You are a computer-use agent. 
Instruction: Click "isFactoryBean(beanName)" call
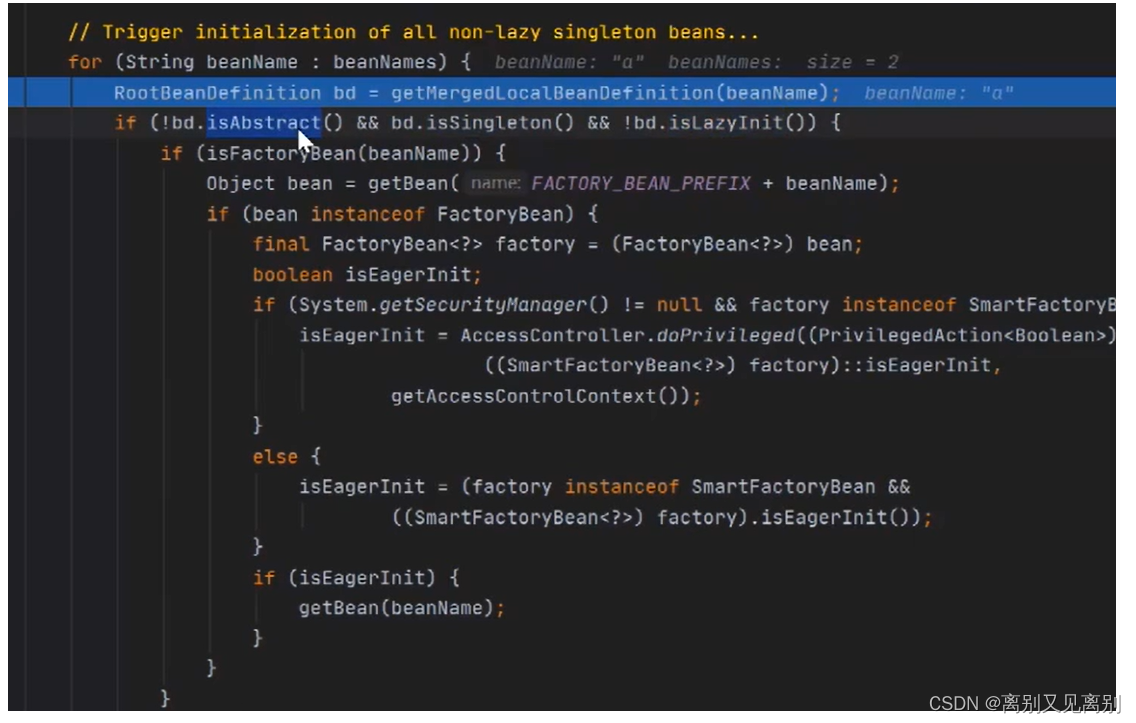tap(338, 154)
